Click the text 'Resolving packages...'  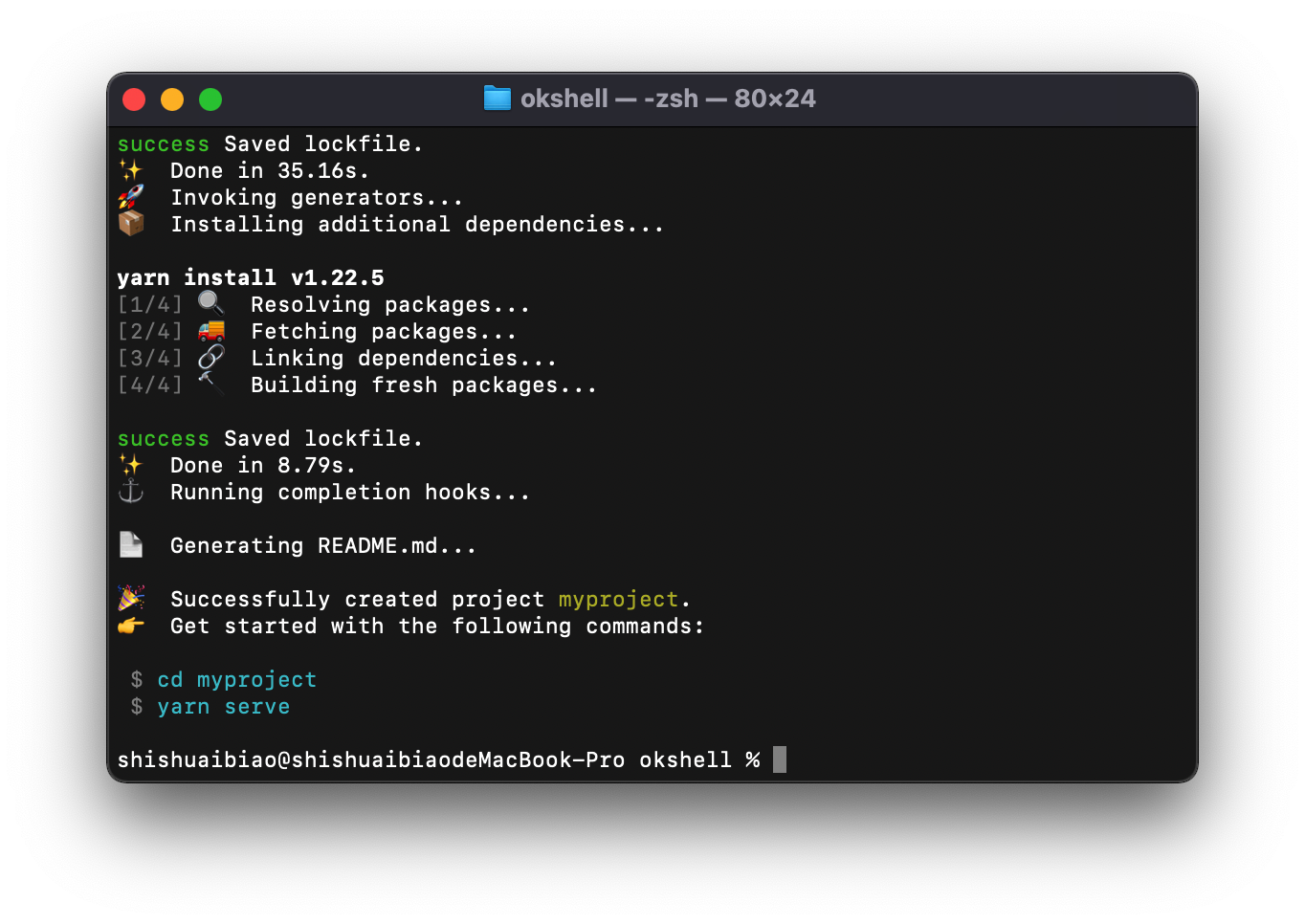pyautogui.click(x=390, y=304)
